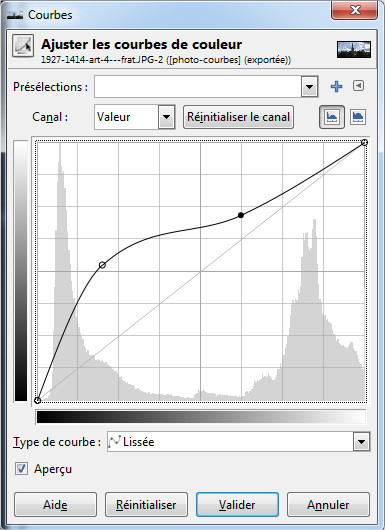The width and height of the screenshot is (385, 530).
Task: Click the Réinitialiser button
Action: click(146, 505)
